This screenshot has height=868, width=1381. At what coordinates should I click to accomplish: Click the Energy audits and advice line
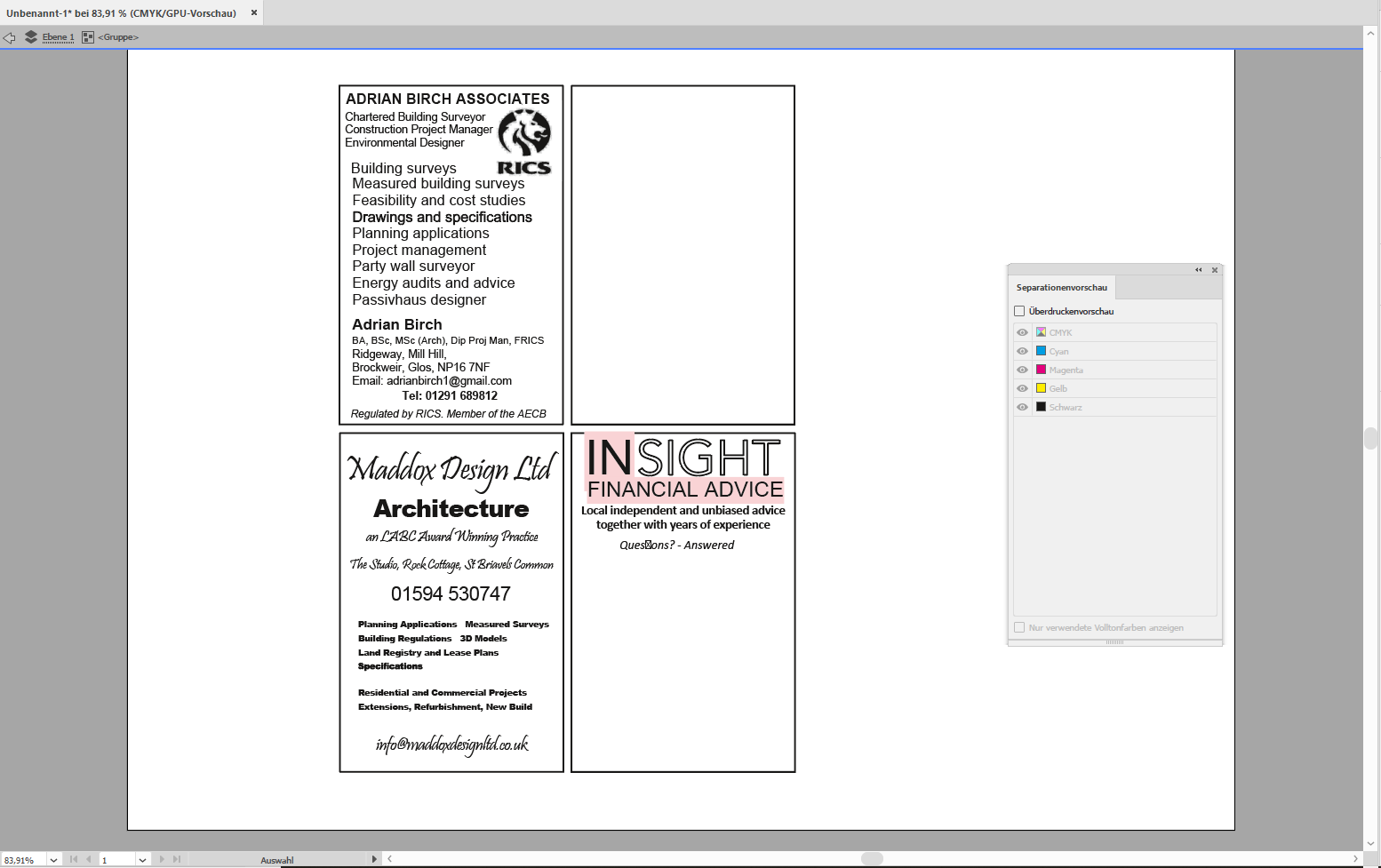(x=434, y=283)
